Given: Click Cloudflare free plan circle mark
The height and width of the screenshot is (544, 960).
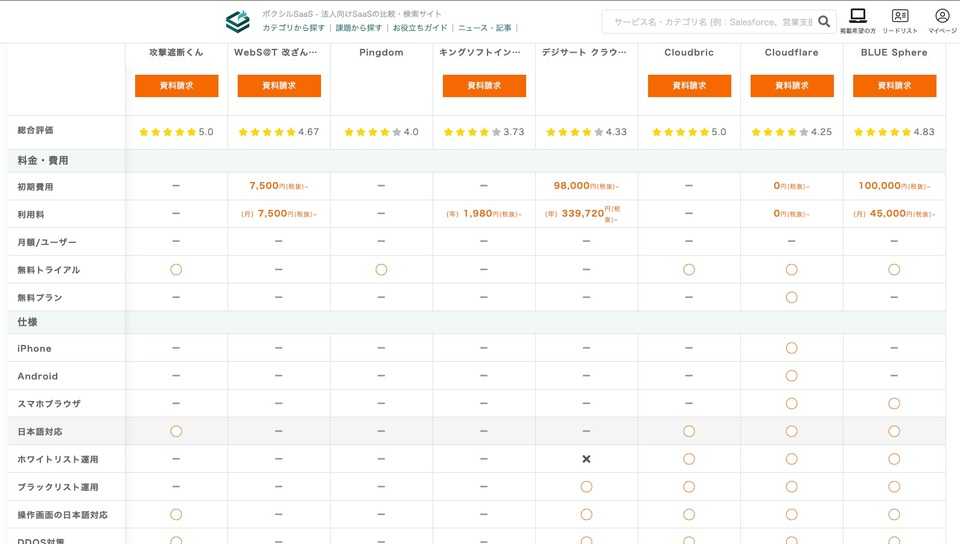Looking at the screenshot, I should (792, 297).
